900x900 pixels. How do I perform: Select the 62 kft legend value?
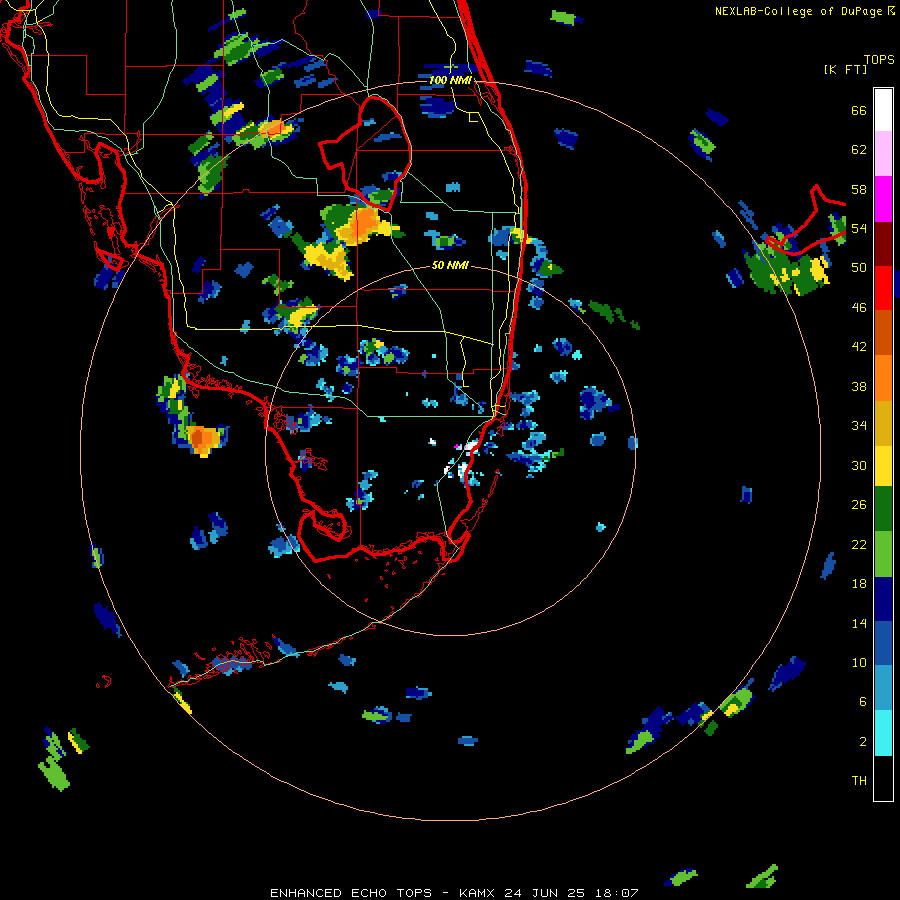(x=859, y=150)
